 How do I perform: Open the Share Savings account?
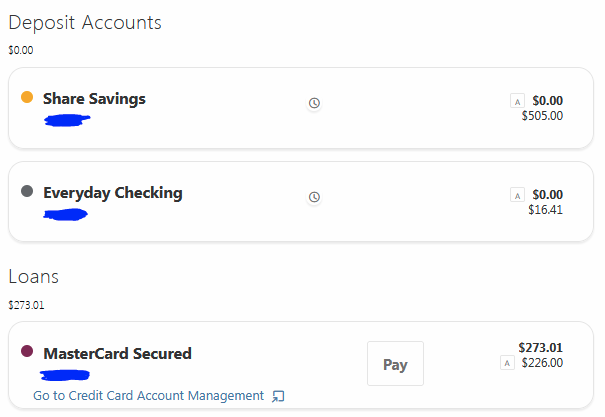pos(94,99)
